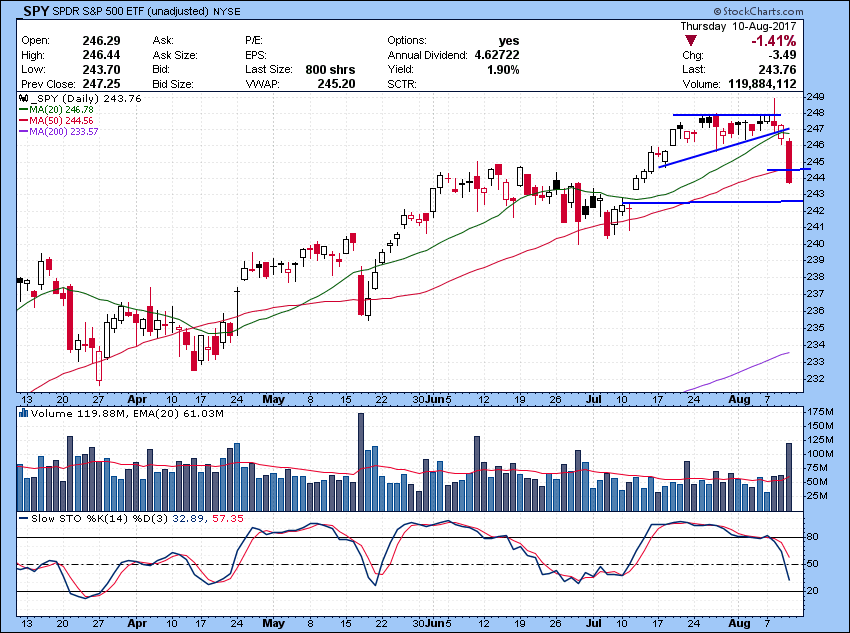
Task: Click the Slow STO %K(14) %D(3) legend
Action: (x=100, y=519)
